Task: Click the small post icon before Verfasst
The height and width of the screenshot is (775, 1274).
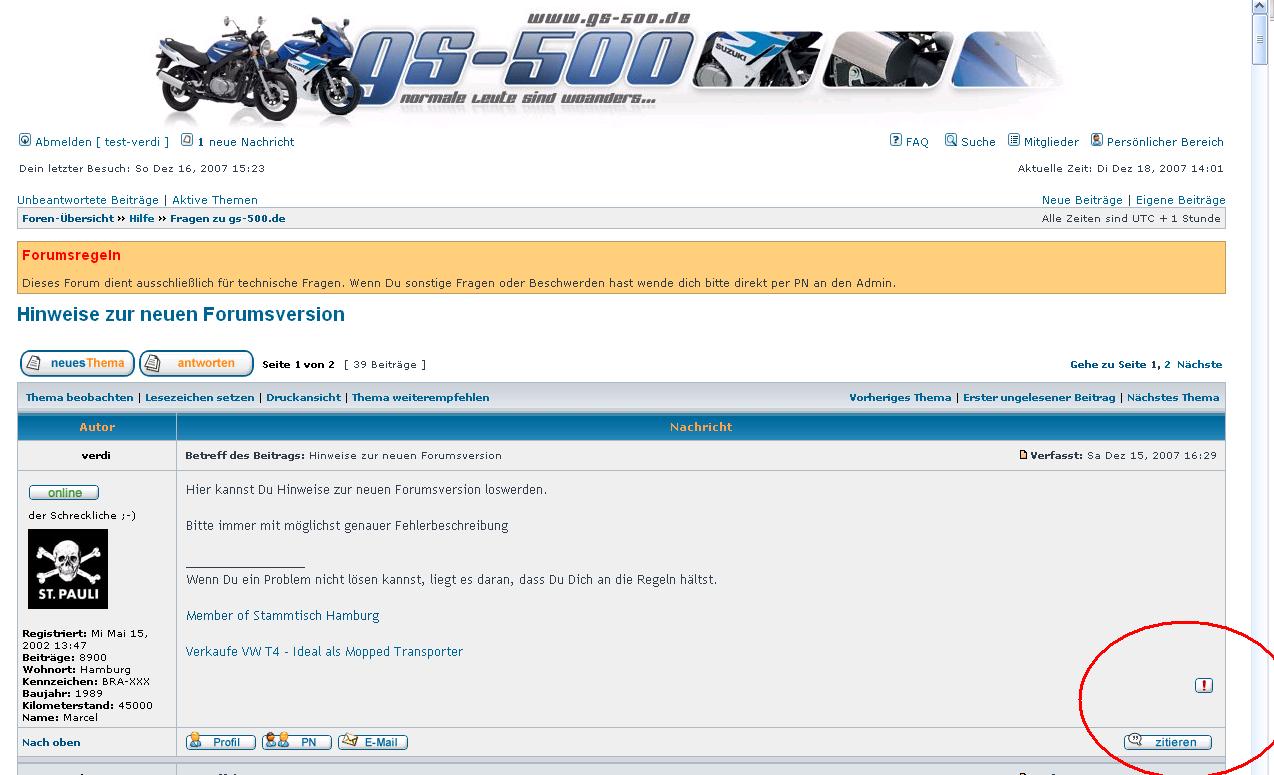Action: point(1023,455)
